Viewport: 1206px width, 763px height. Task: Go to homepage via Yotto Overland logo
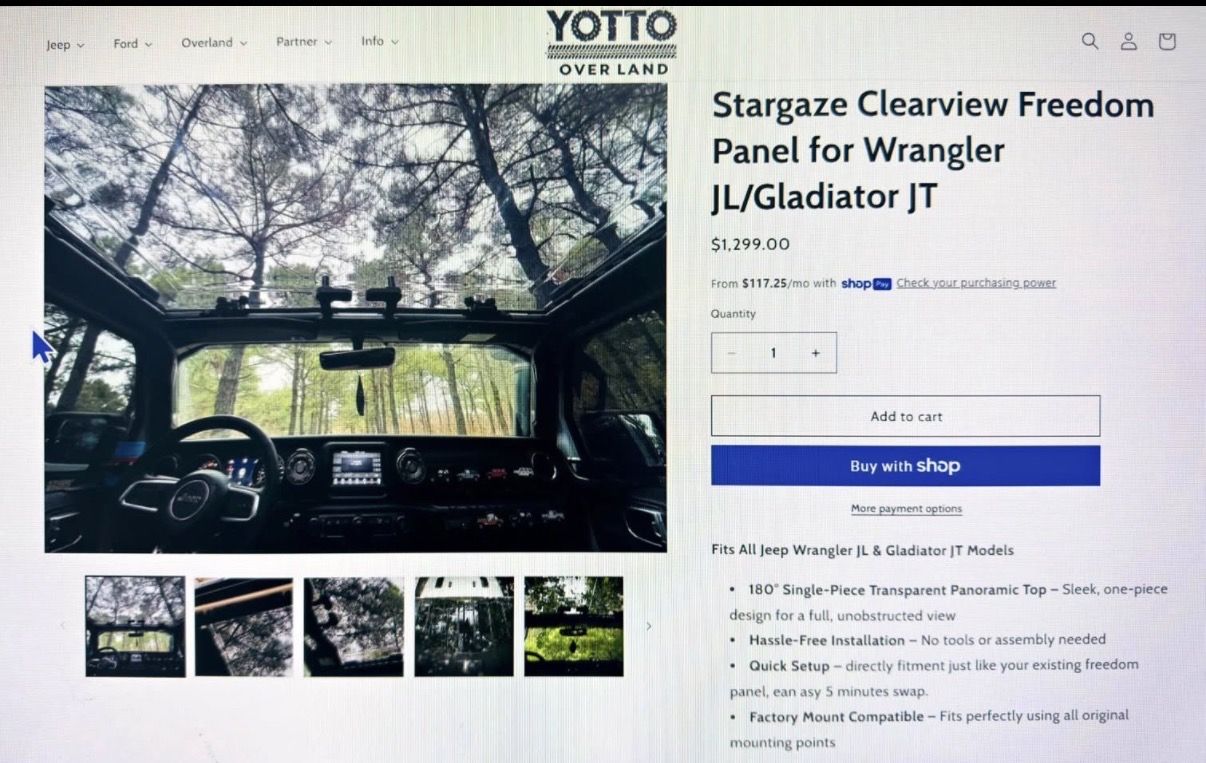coord(611,42)
